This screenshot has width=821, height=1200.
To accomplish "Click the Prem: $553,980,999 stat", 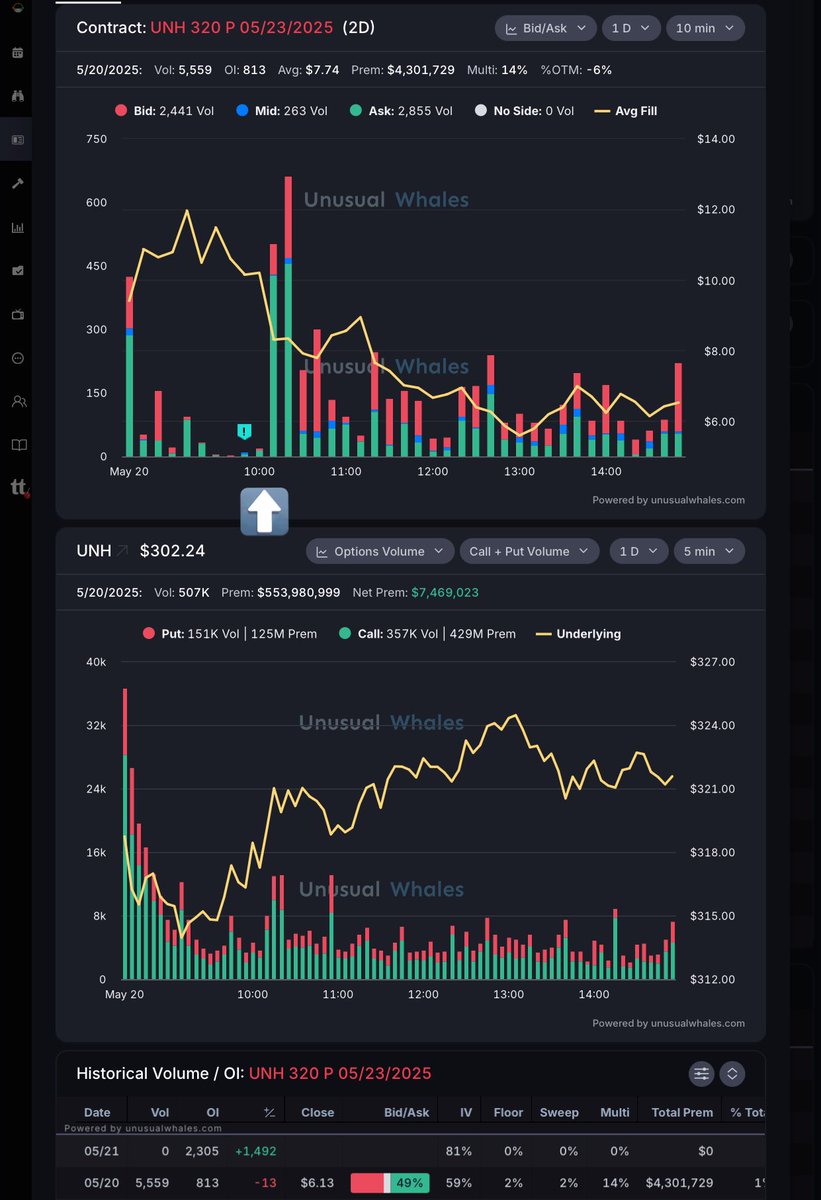I will tap(281, 592).
